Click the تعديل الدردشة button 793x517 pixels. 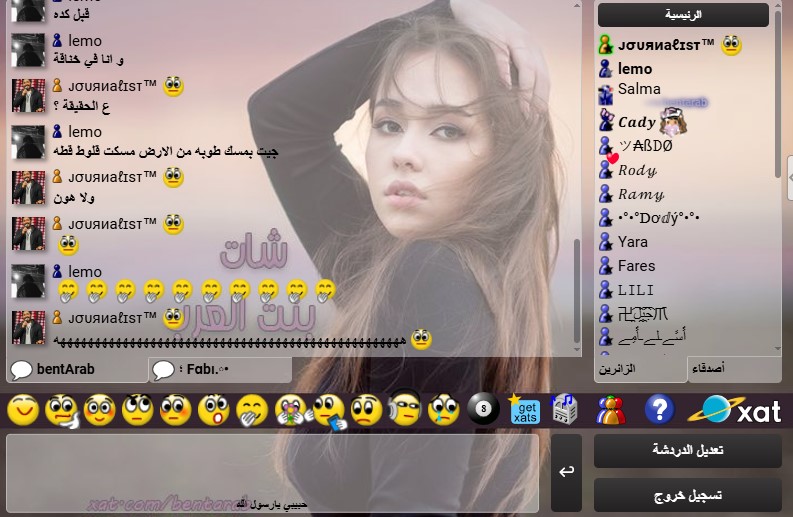pos(687,451)
